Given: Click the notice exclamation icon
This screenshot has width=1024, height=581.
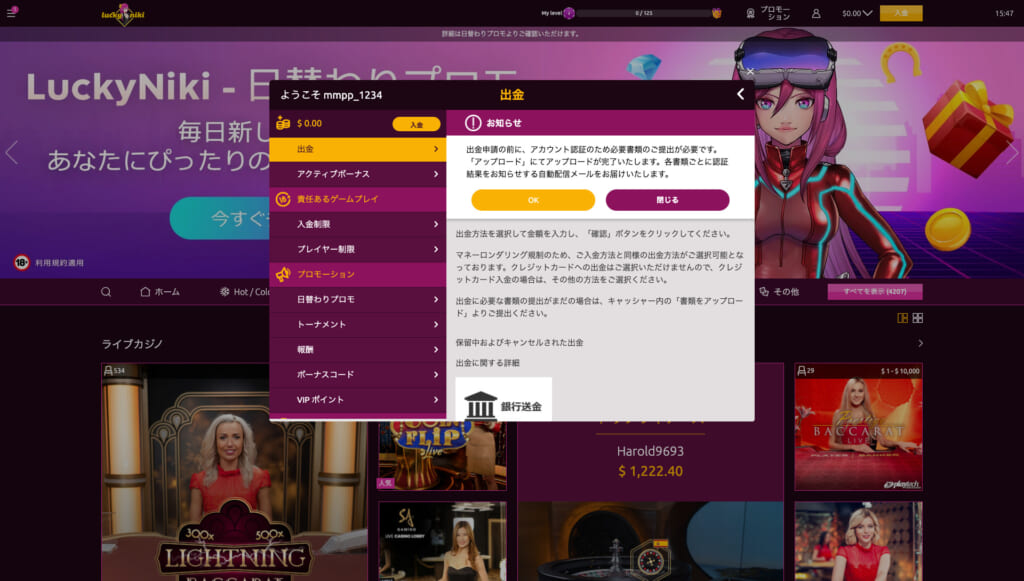Looking at the screenshot, I should pyautogui.click(x=473, y=123).
